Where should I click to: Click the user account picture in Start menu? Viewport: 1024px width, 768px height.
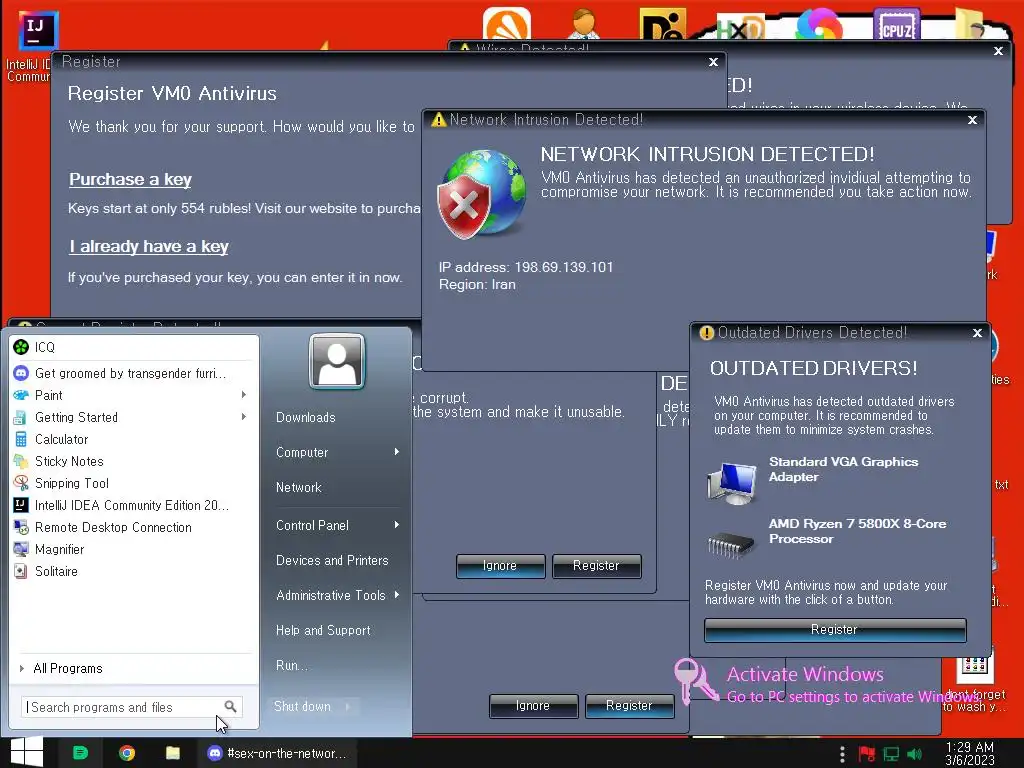point(337,361)
